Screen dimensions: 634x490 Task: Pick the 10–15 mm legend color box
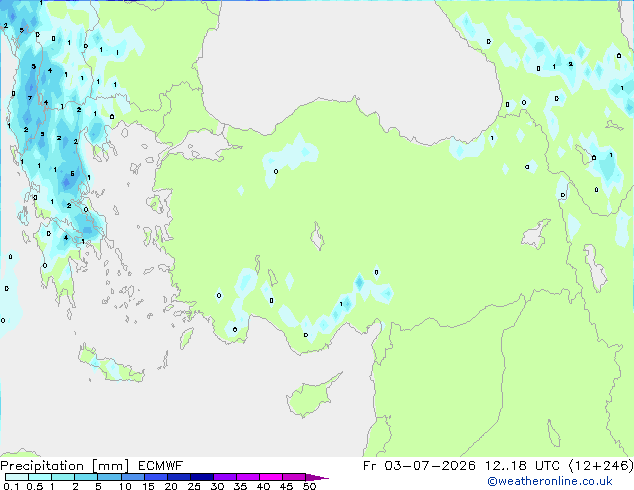pyautogui.click(x=132, y=477)
